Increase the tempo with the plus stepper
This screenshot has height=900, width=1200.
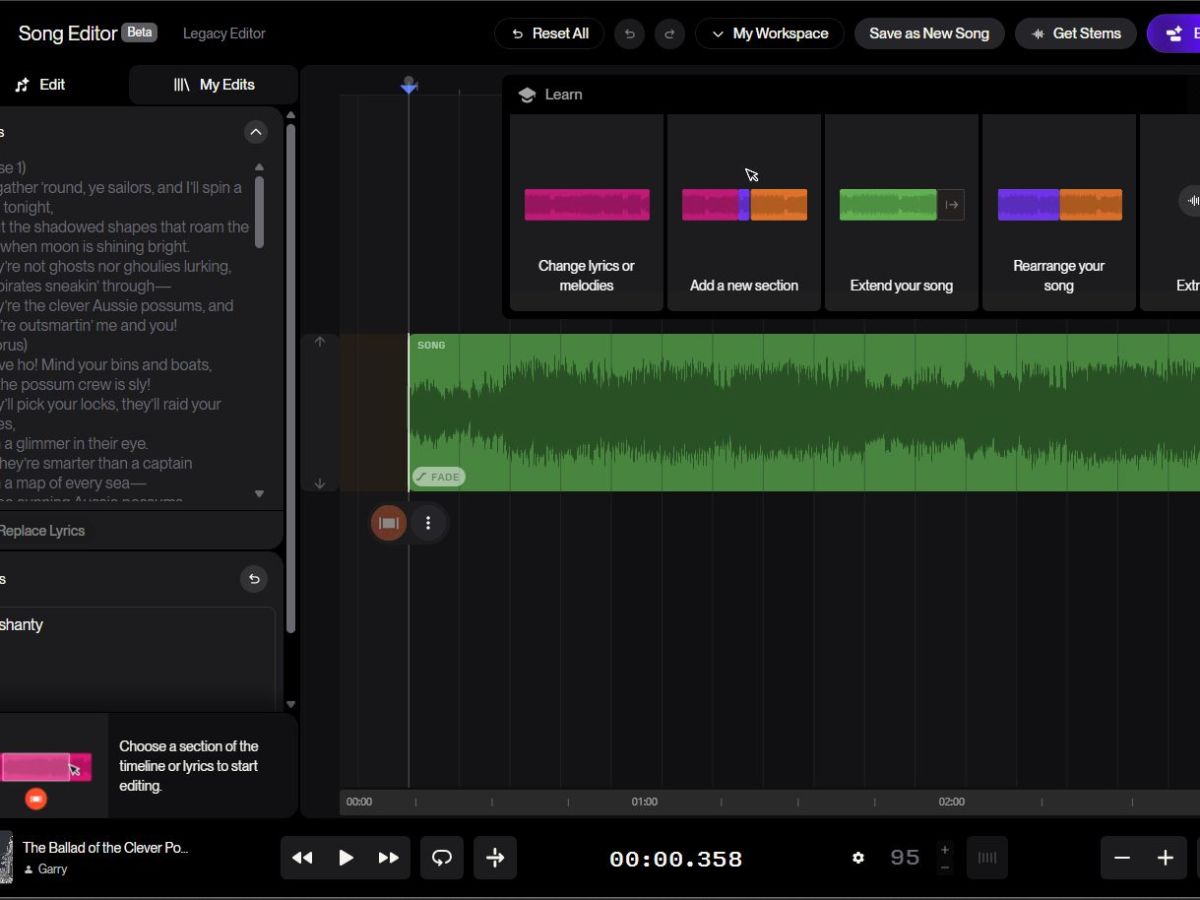[944, 849]
